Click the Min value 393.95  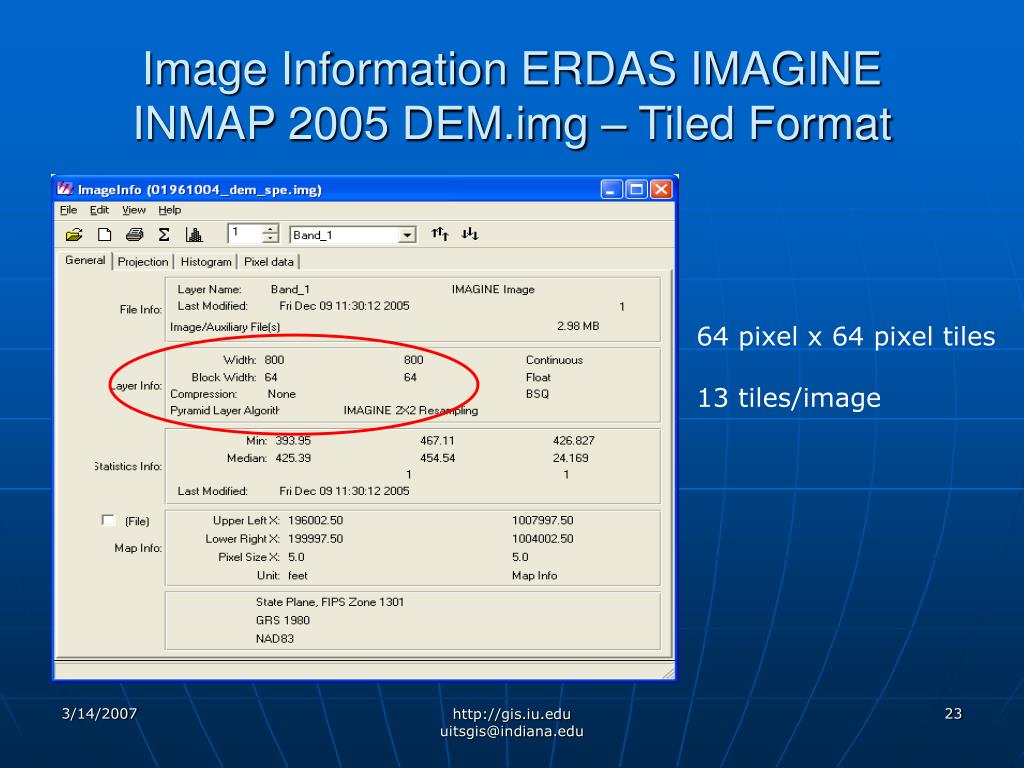click(293, 441)
